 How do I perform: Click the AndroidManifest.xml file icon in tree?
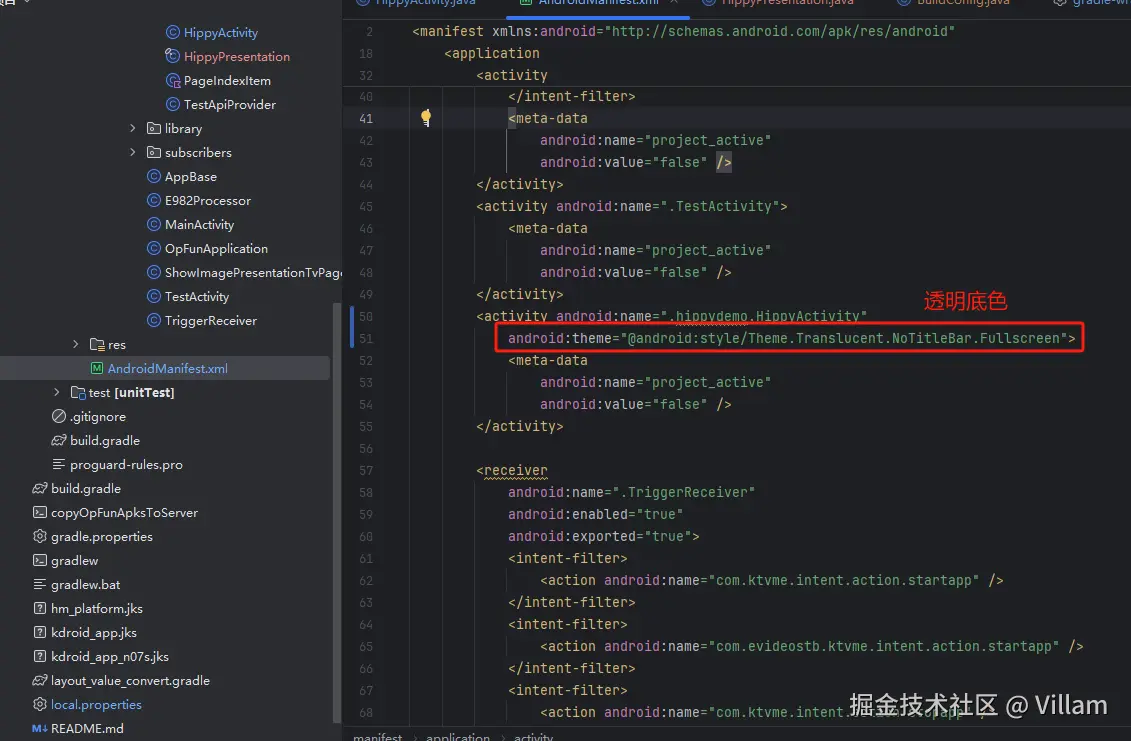coord(97,368)
